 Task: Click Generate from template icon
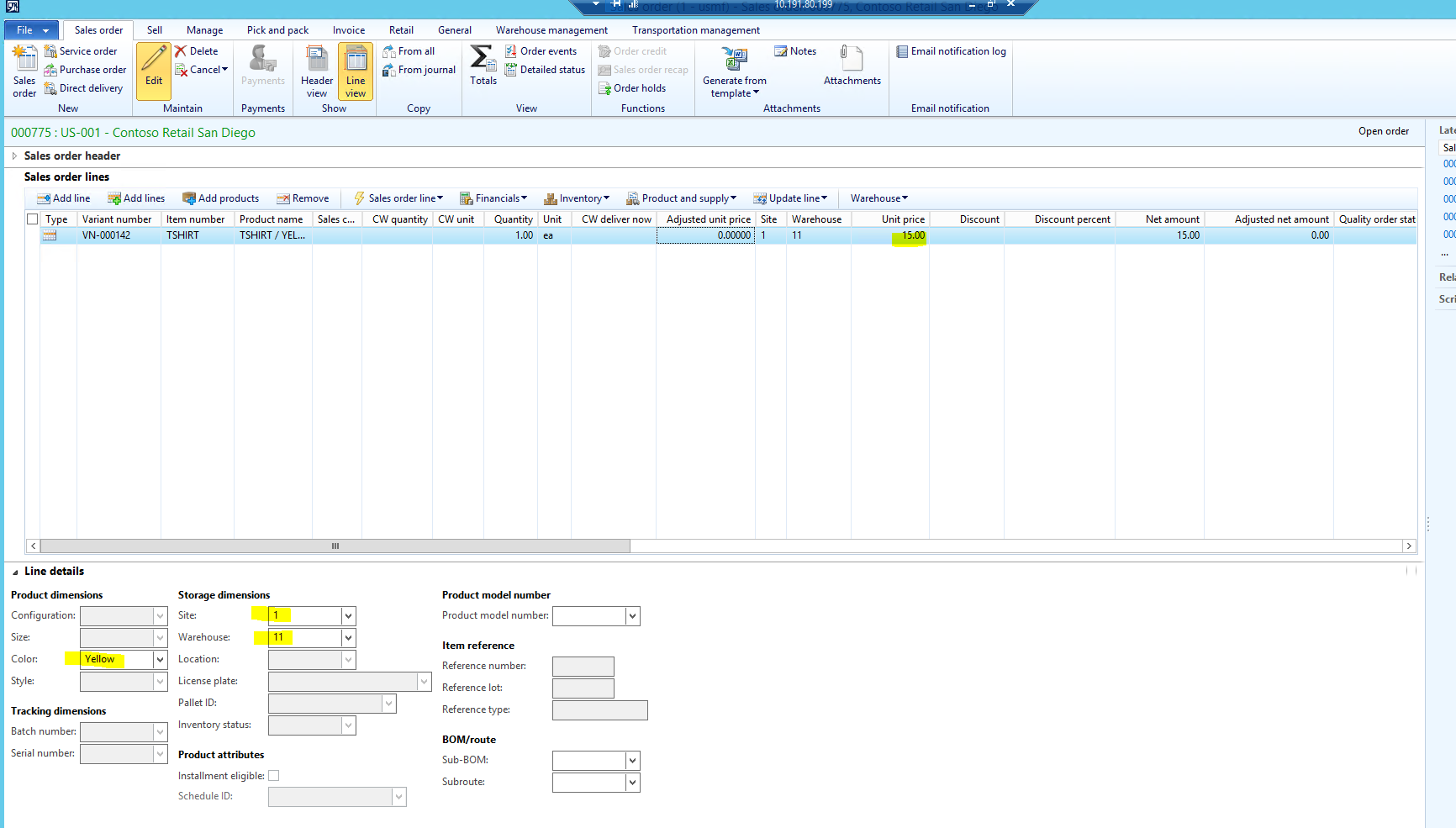point(735,59)
